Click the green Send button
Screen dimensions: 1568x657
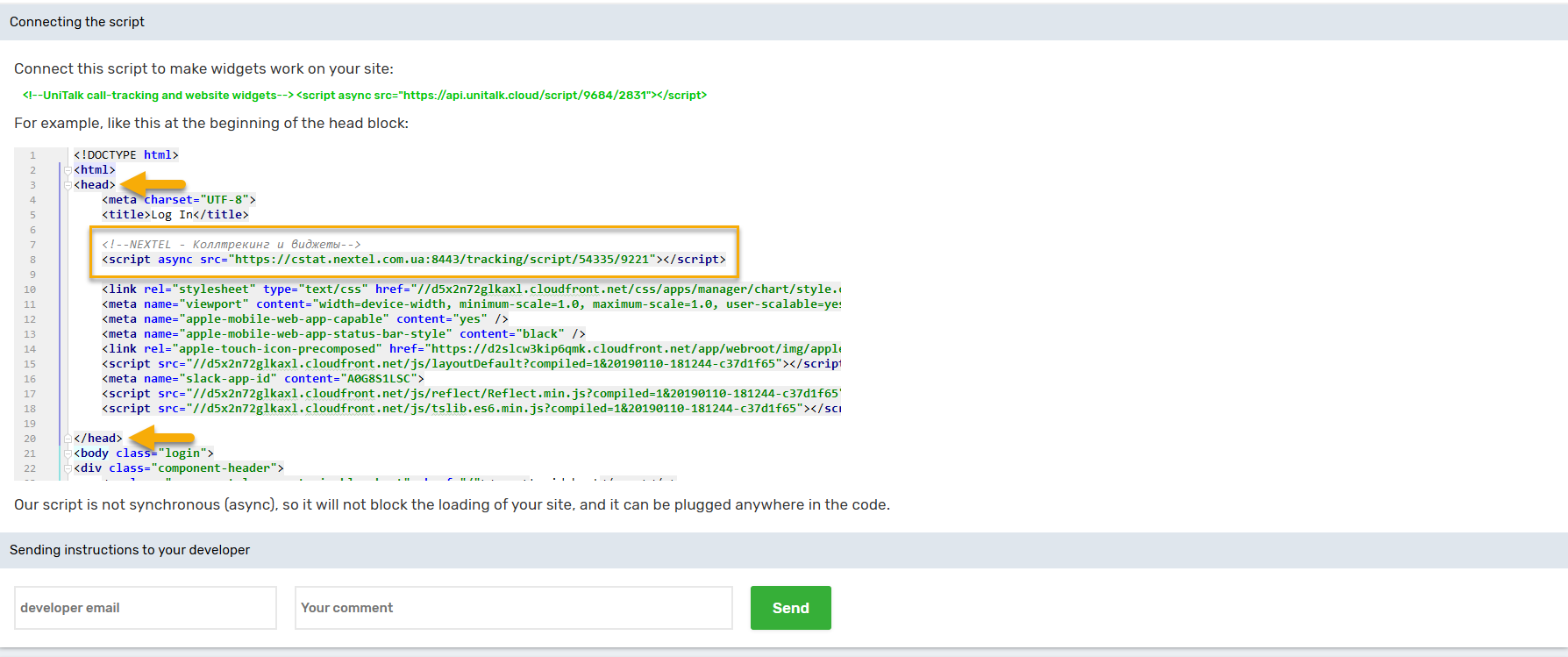(790, 608)
